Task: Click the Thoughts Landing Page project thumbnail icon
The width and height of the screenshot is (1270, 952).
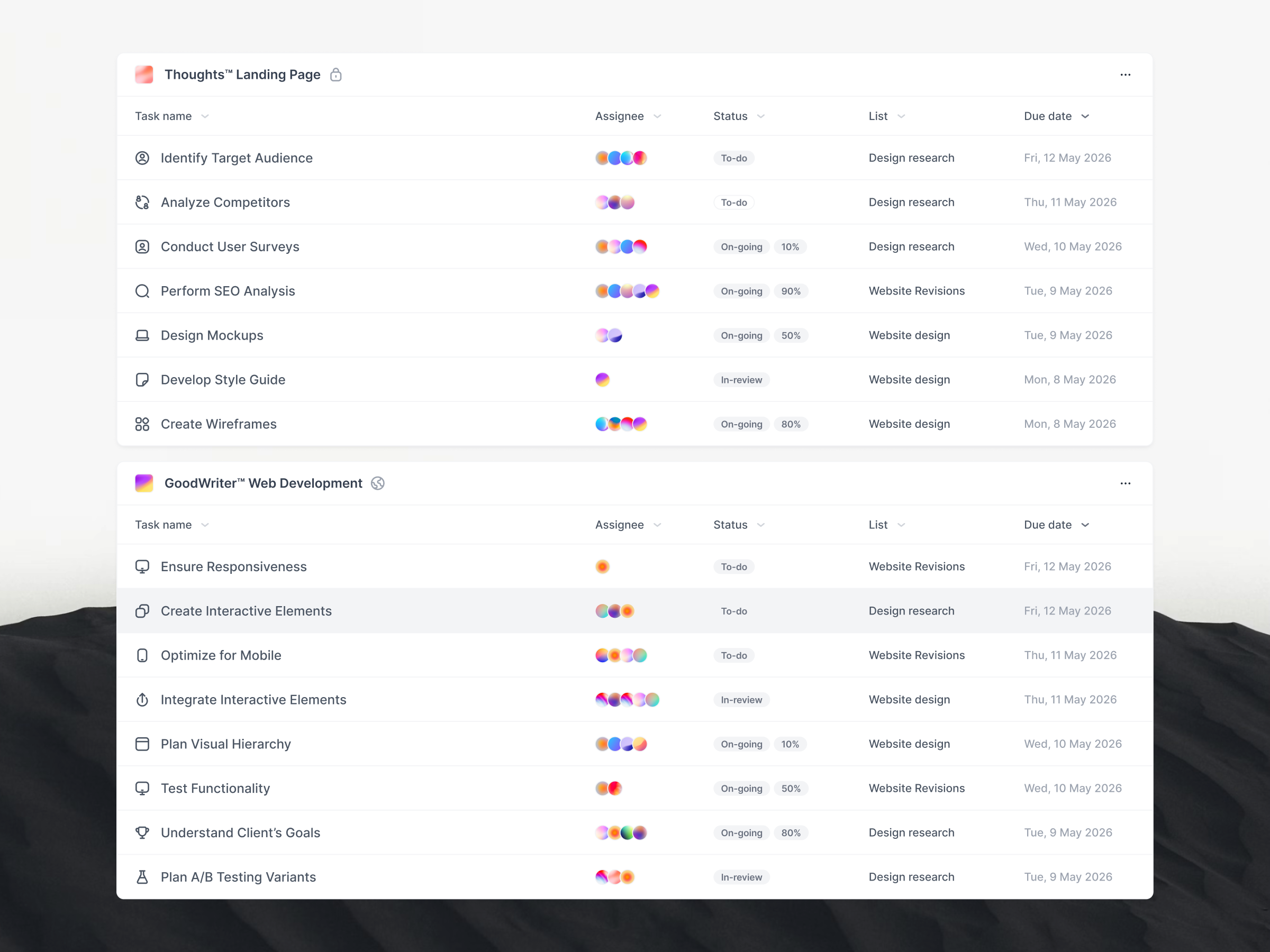Action: coord(143,75)
